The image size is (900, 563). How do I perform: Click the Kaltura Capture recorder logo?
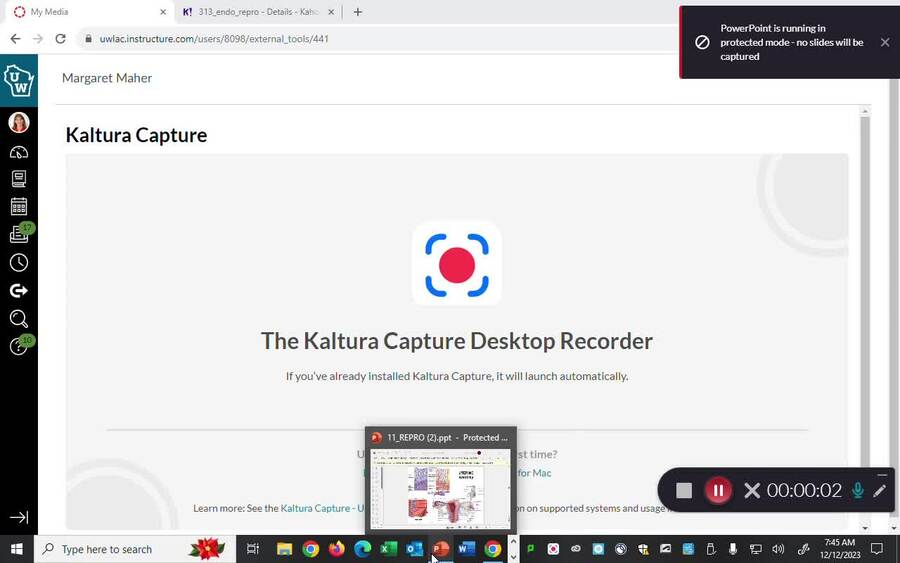tap(457, 265)
